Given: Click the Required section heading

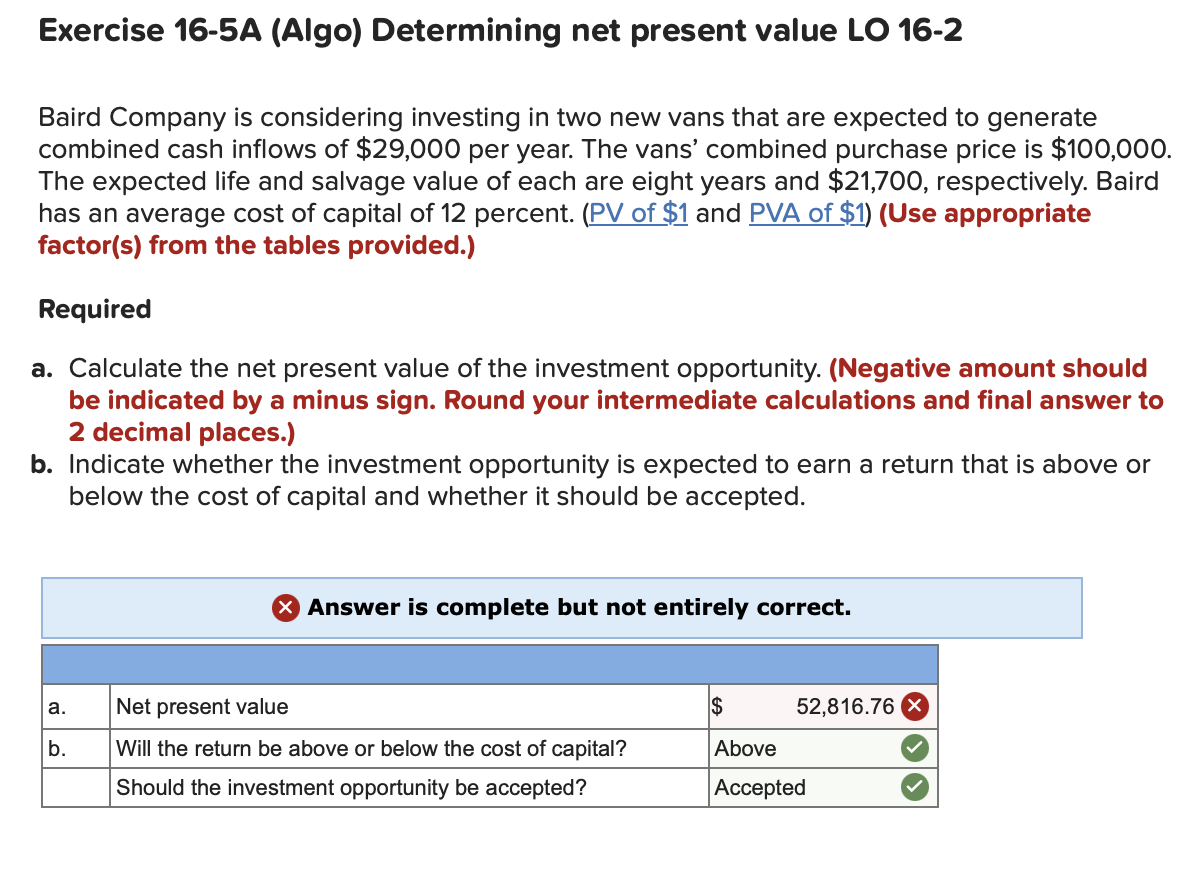Looking at the screenshot, I should click(94, 310).
